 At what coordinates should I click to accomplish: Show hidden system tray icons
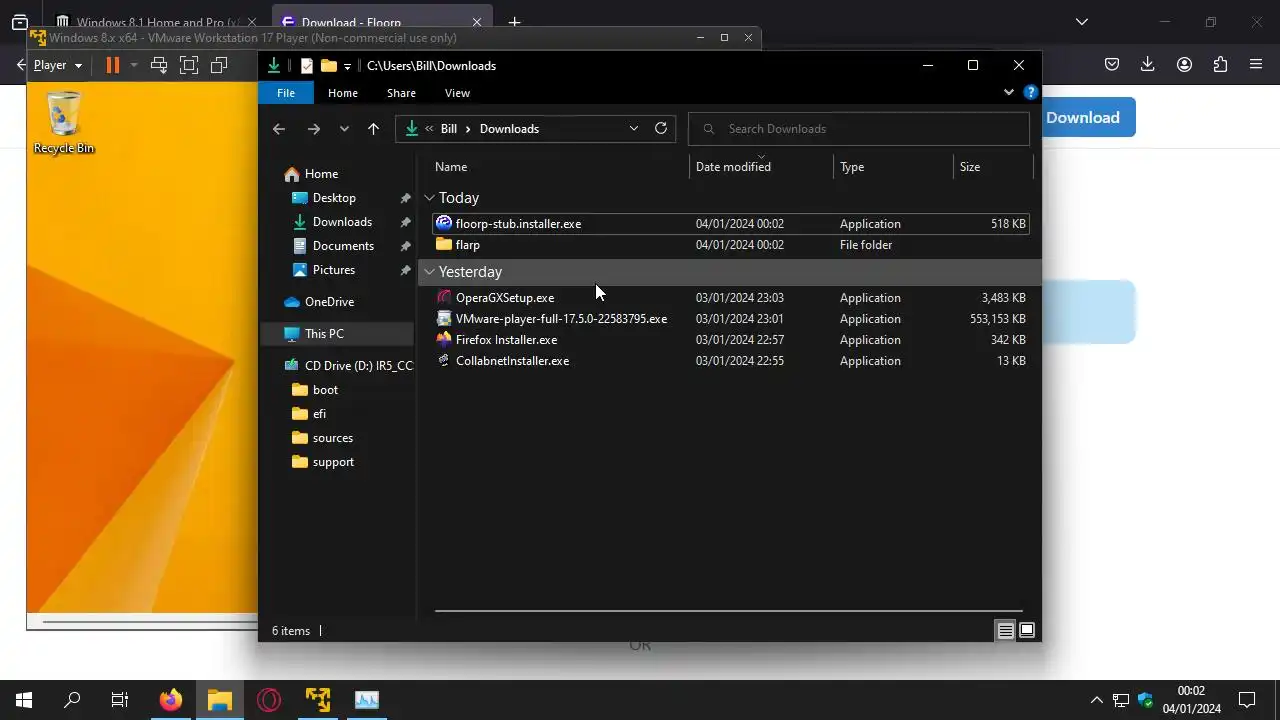pyautogui.click(x=1097, y=700)
